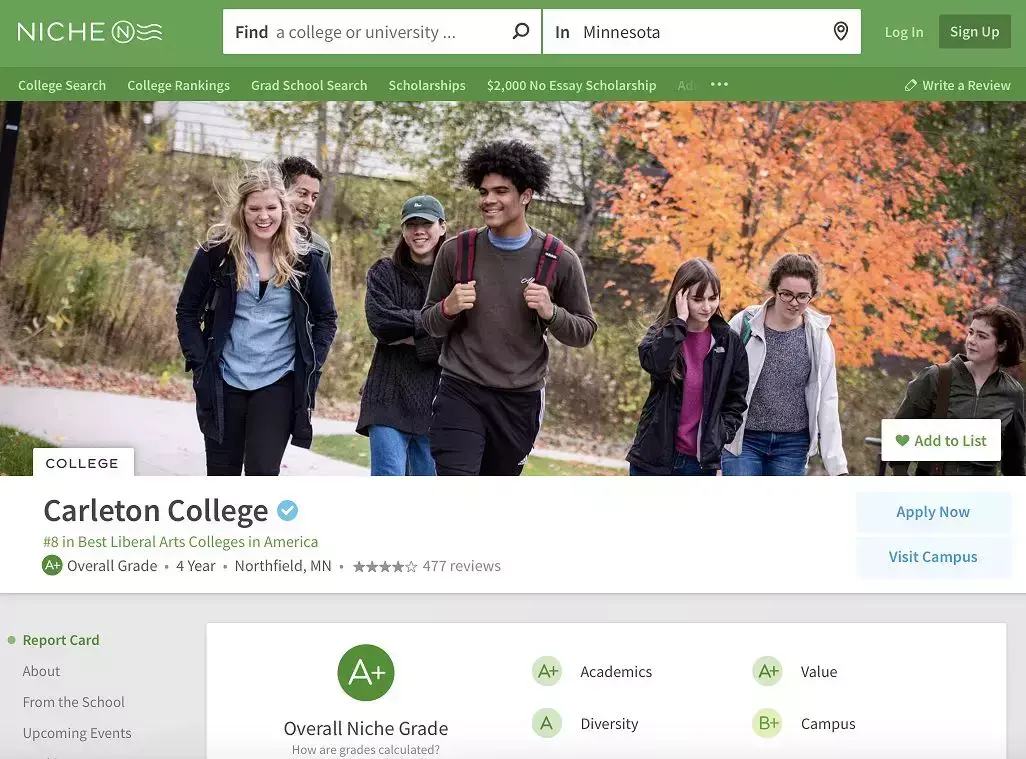
Task: Open the Best Liberal Arts Colleges ranking link
Action: [x=181, y=542]
